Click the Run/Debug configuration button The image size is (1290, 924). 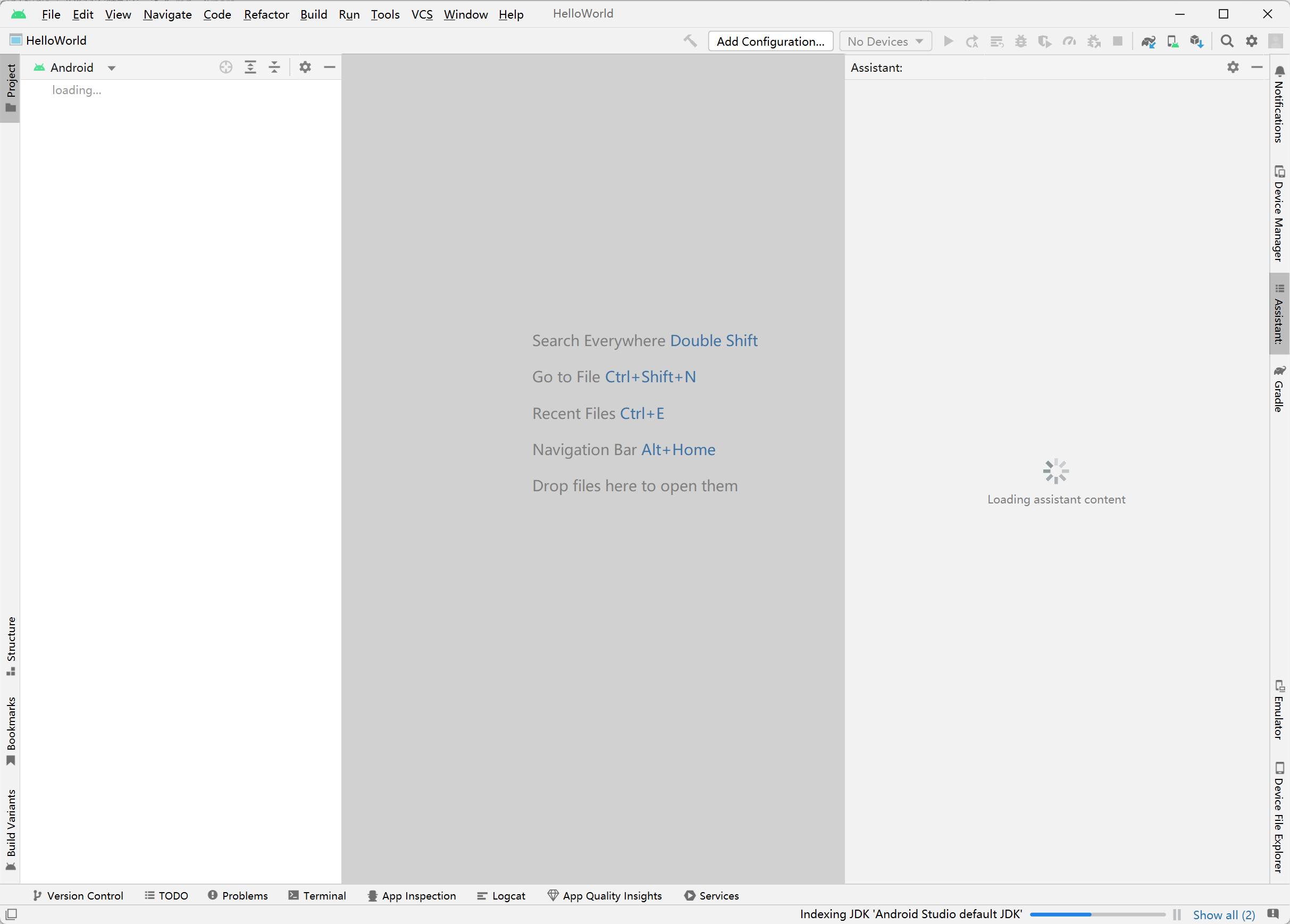pyautogui.click(x=770, y=41)
